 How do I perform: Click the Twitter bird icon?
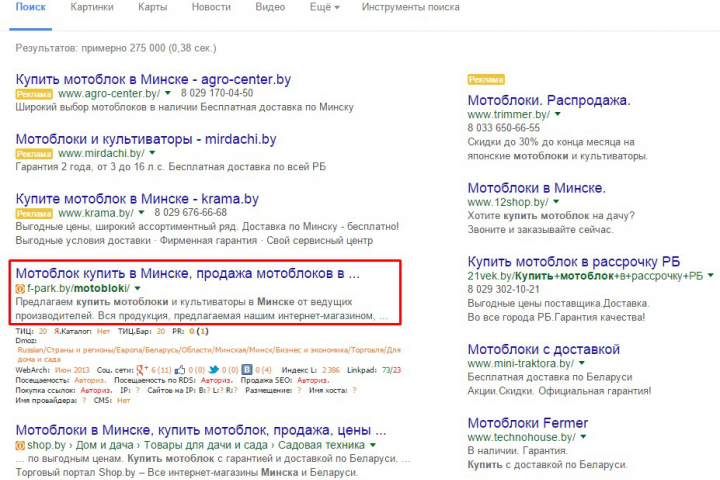click(214, 370)
